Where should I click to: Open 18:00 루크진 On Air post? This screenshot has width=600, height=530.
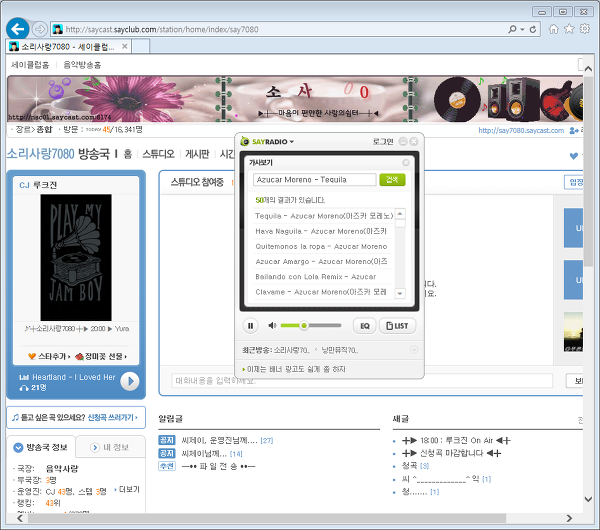456,440
